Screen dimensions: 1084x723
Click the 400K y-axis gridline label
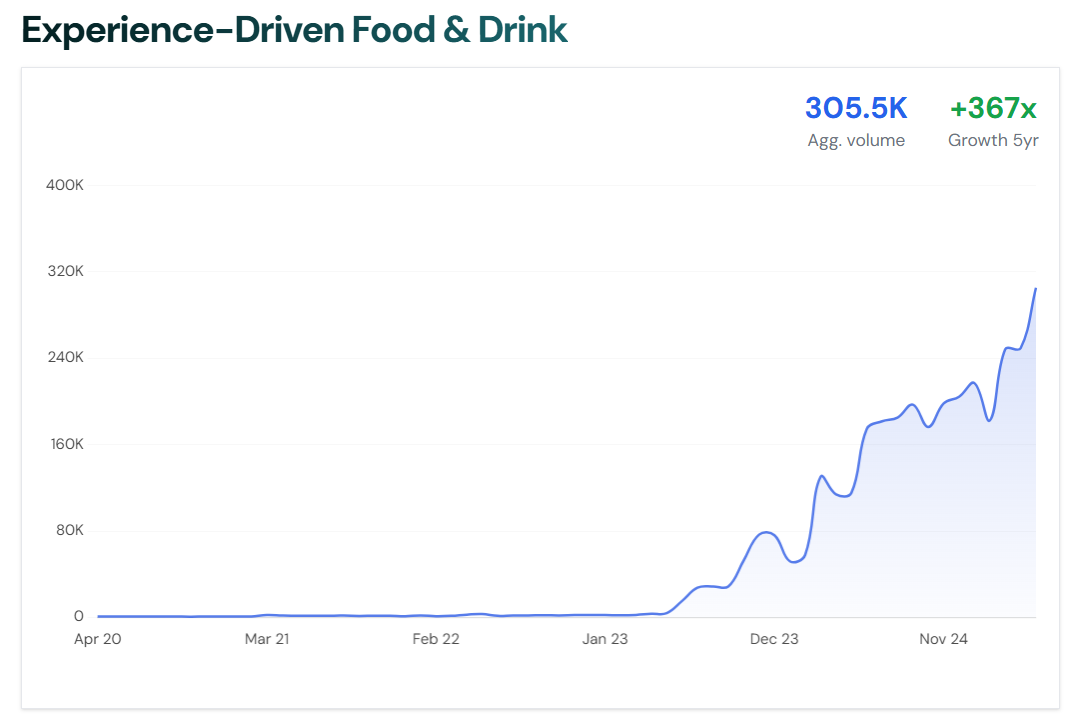pyautogui.click(x=64, y=185)
